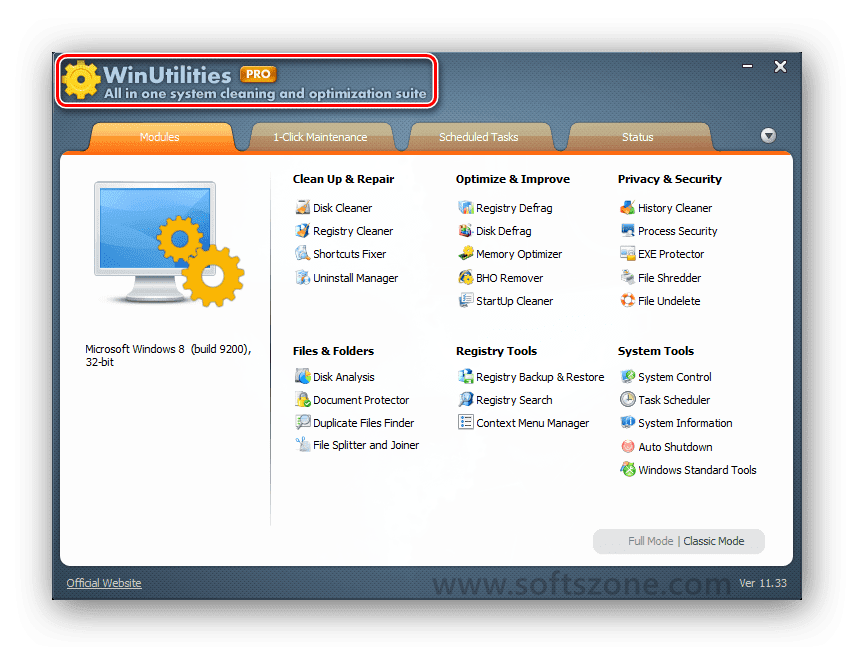Viewport: 854px width, 652px height.
Task: Click Memory Optimizer text link
Action: coord(519,254)
